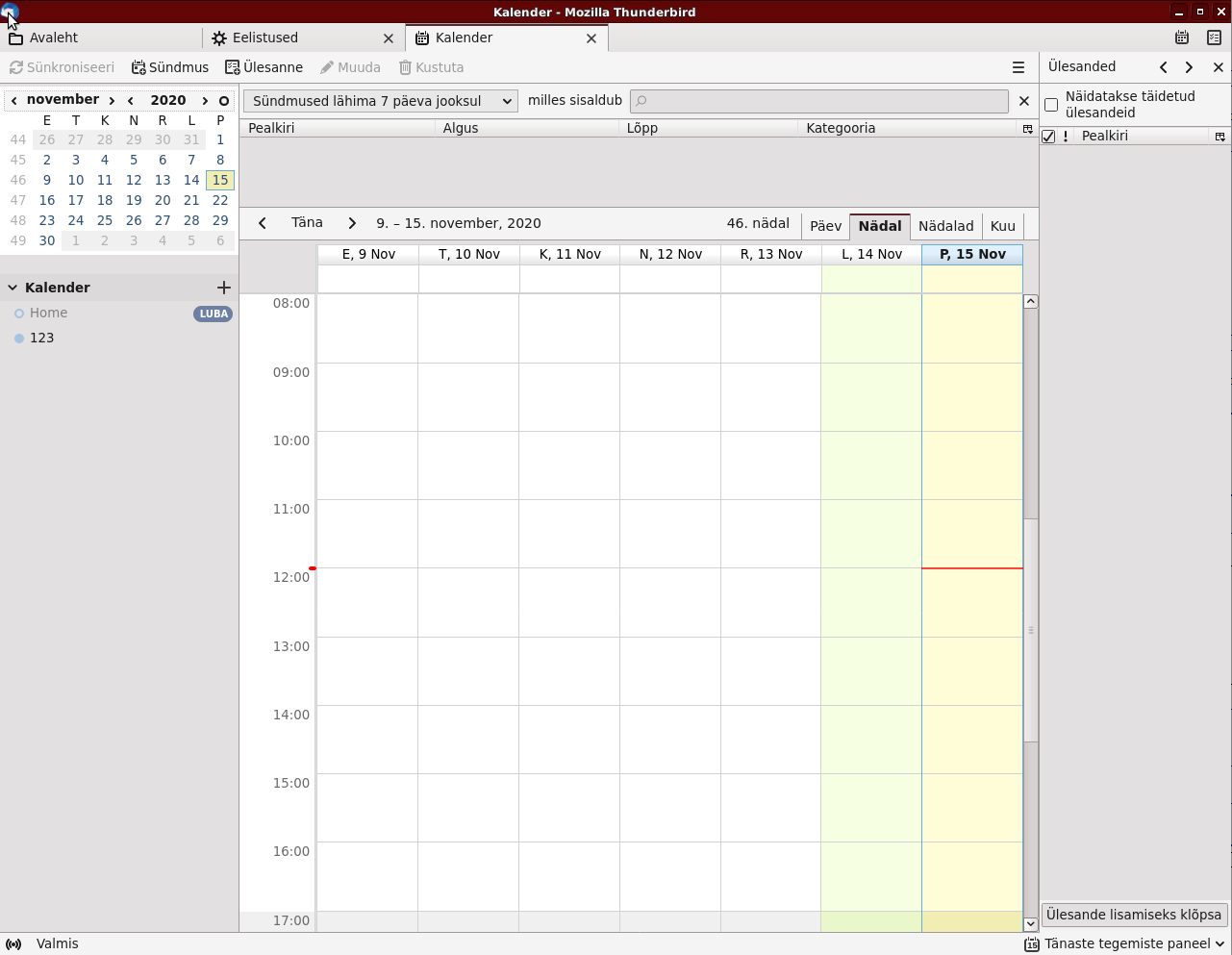Go to the next week
The image size is (1232, 955).
[352, 223]
